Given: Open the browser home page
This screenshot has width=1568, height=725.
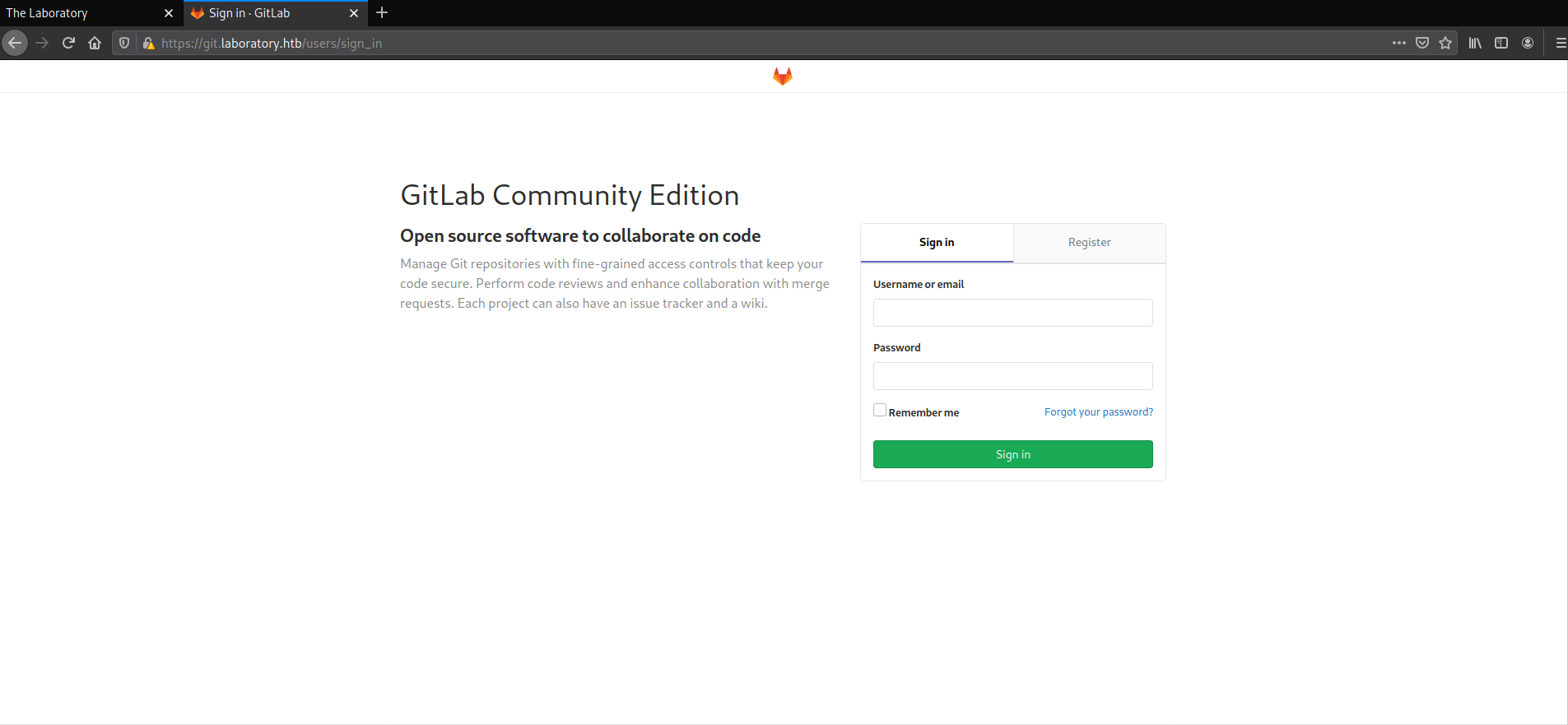Looking at the screenshot, I should pyautogui.click(x=95, y=43).
